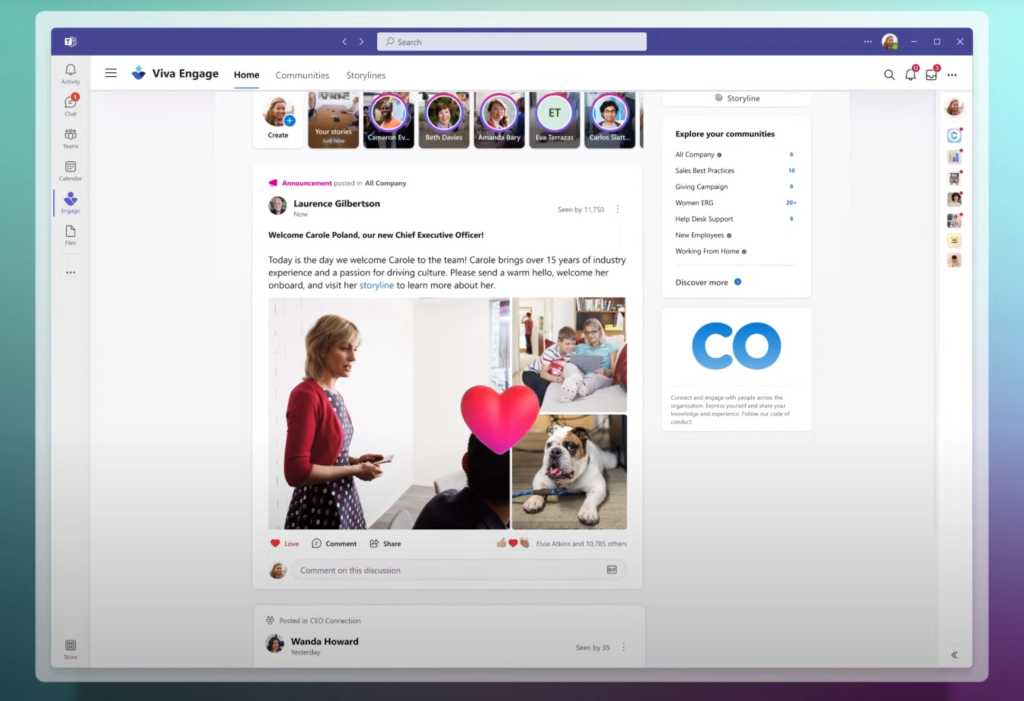Click the Viva Engage search magnifier icon
Screen dimensions: 1024x701
(x=889, y=75)
